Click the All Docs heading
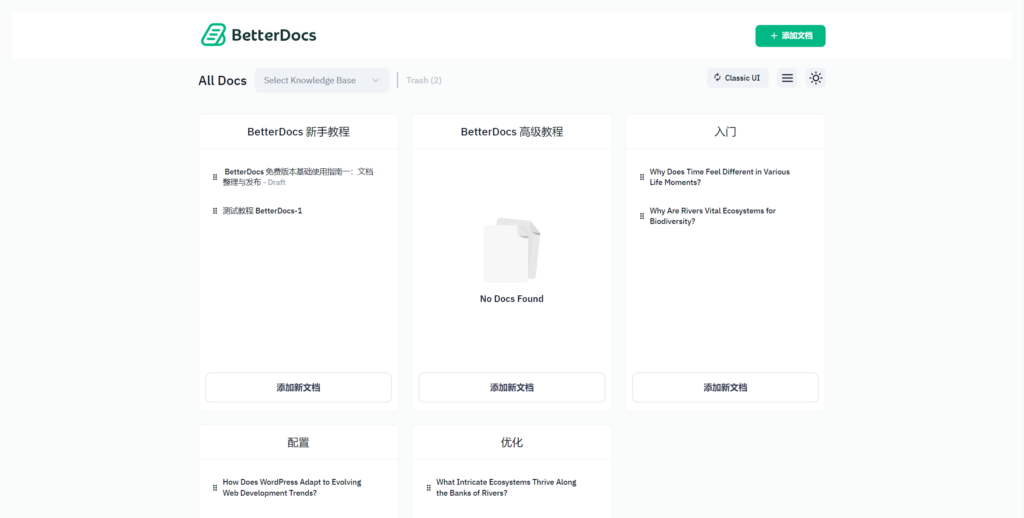Image resolution: width=1024 pixels, height=518 pixels. click(x=223, y=80)
